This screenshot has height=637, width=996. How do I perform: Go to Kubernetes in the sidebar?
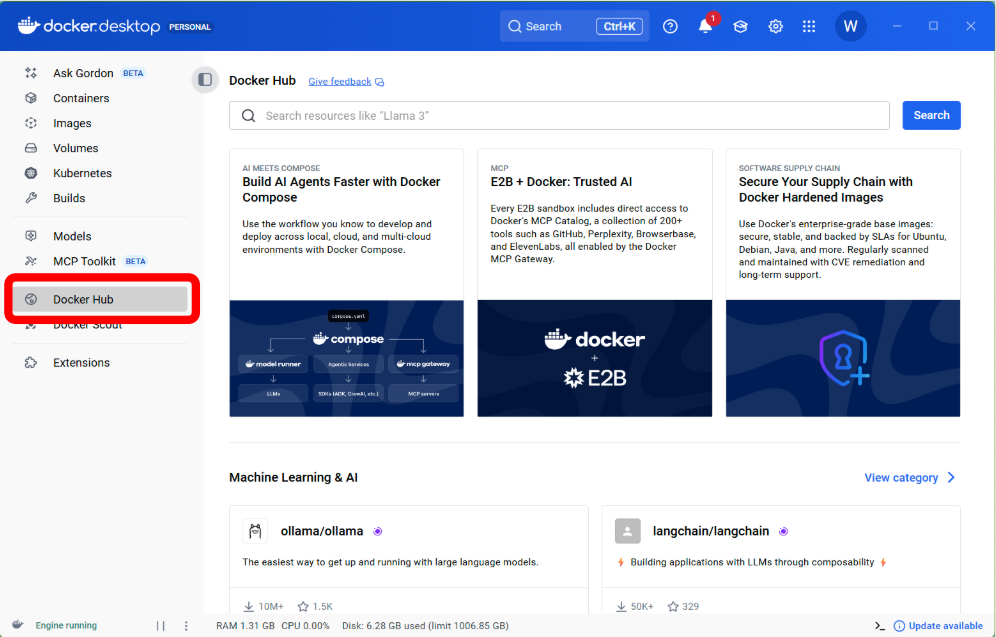82,173
